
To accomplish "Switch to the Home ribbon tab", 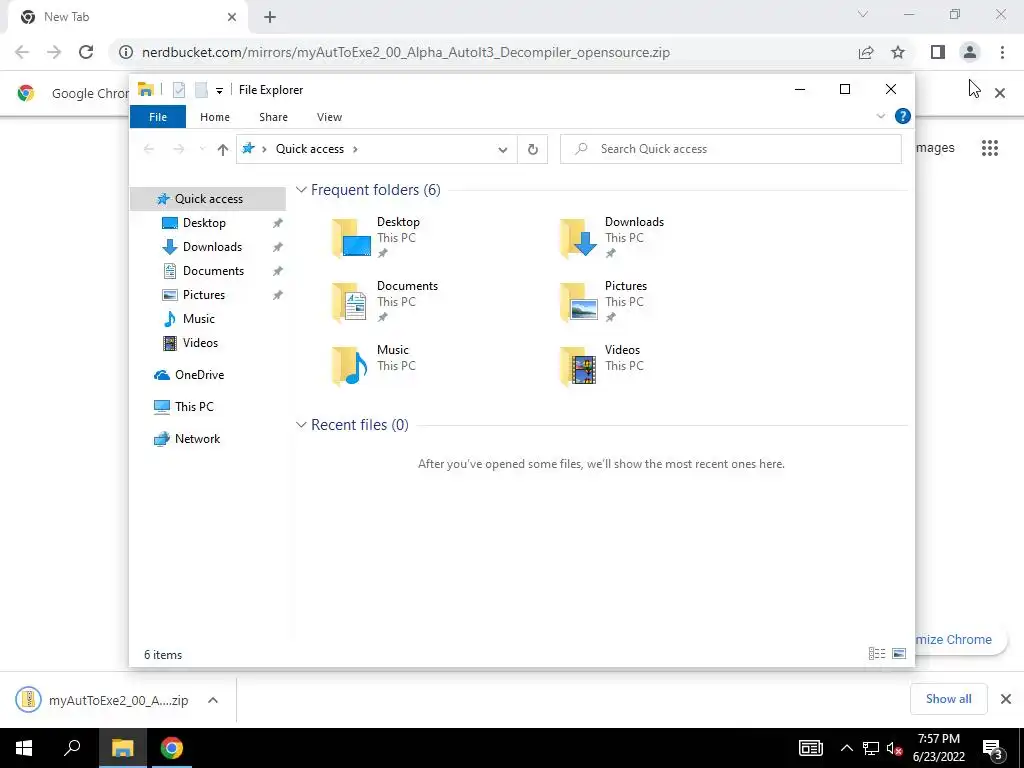I will (x=215, y=117).
